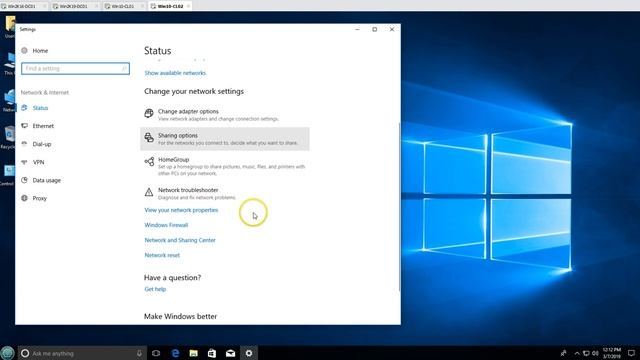
Task: Click the taskbar clock showing the date and time
Action: tap(612, 353)
